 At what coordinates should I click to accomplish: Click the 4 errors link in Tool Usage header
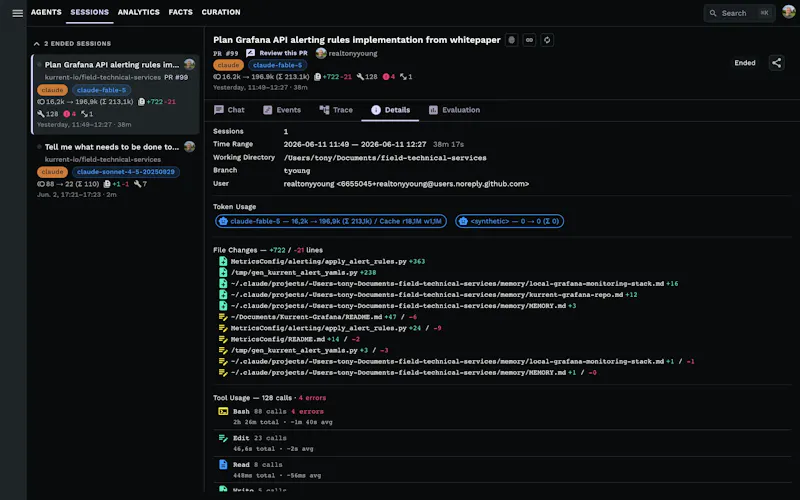(312, 398)
